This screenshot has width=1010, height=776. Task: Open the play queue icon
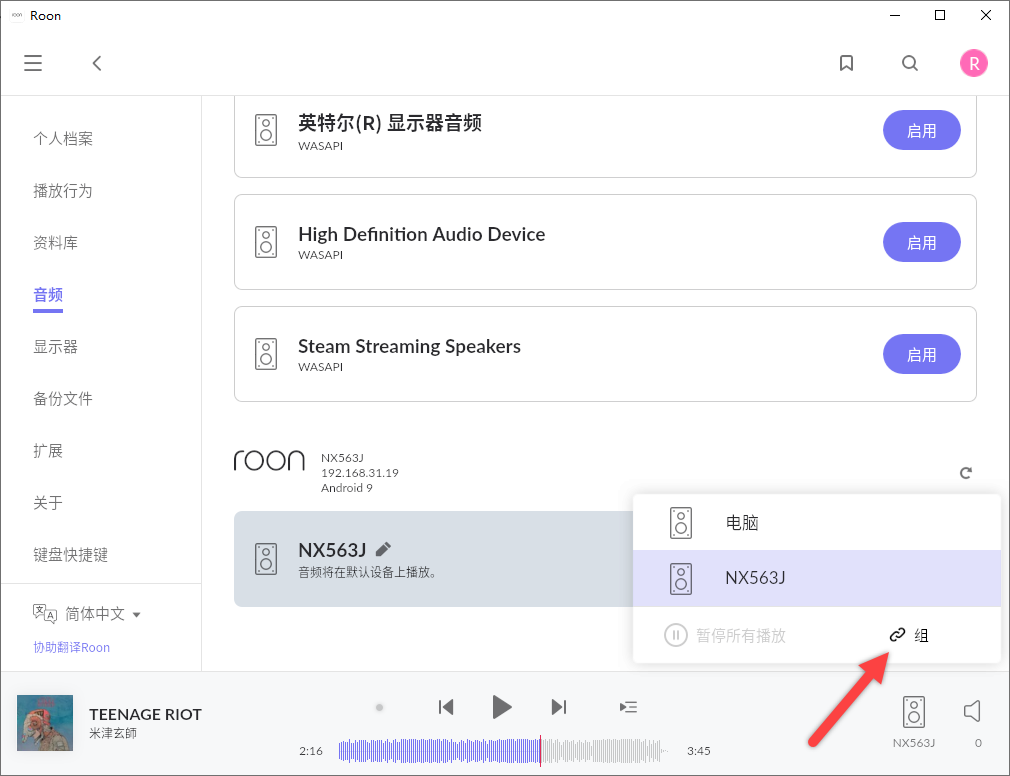[628, 708]
